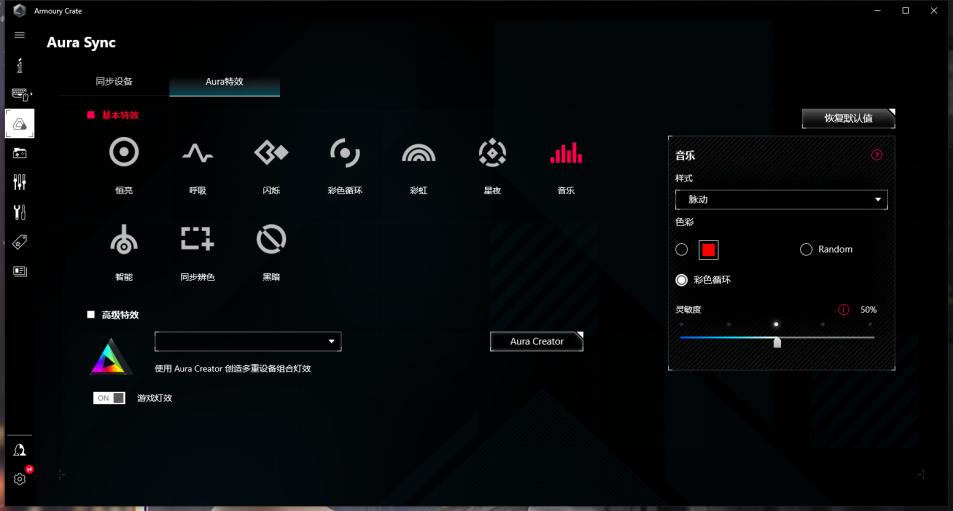Select the Random color radio button
953x511 pixels.
pos(806,250)
